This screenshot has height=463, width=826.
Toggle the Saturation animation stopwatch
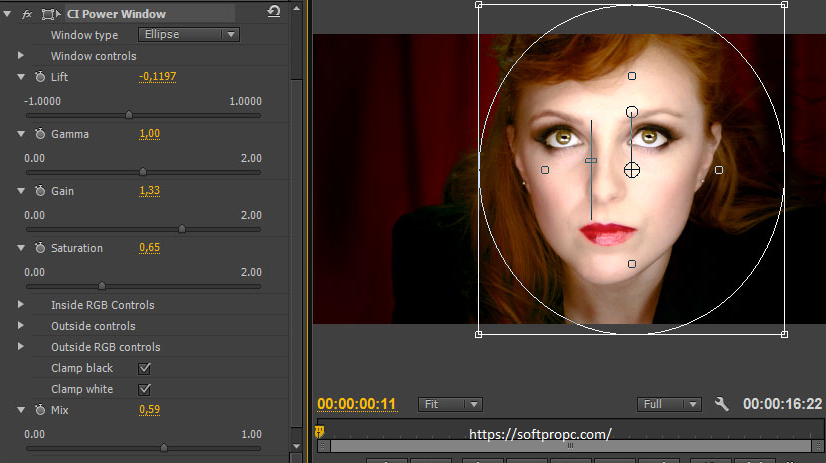click(x=40, y=248)
